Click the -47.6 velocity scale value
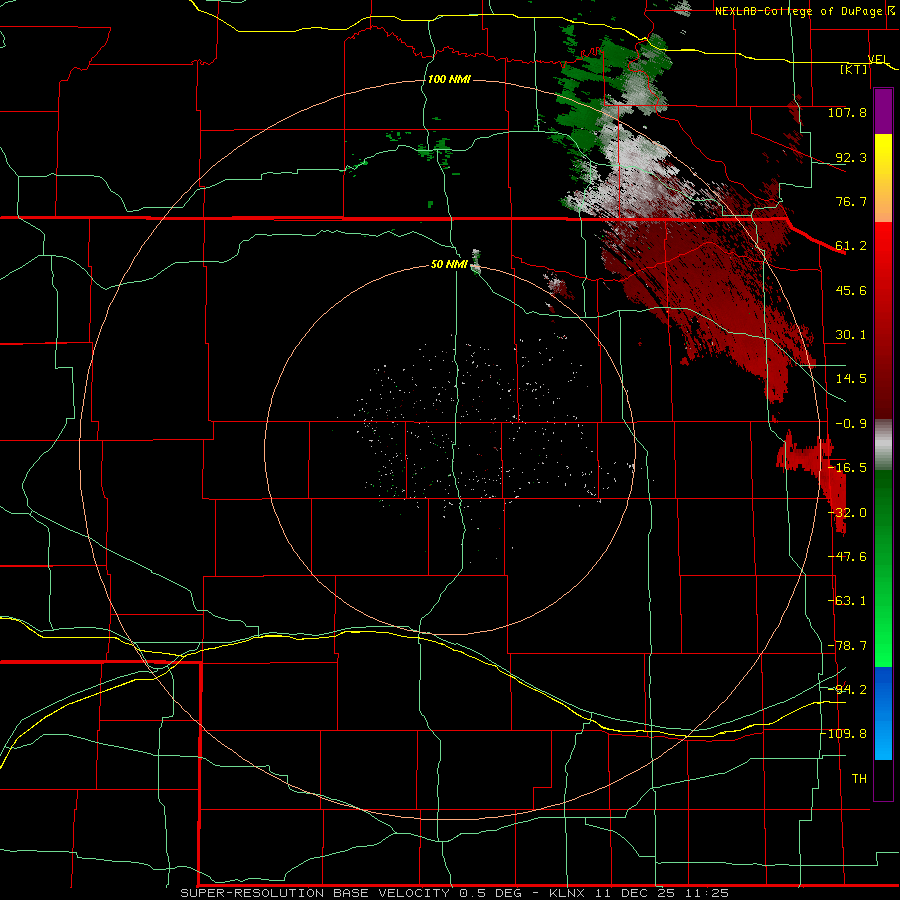The height and width of the screenshot is (900, 900). click(x=847, y=557)
